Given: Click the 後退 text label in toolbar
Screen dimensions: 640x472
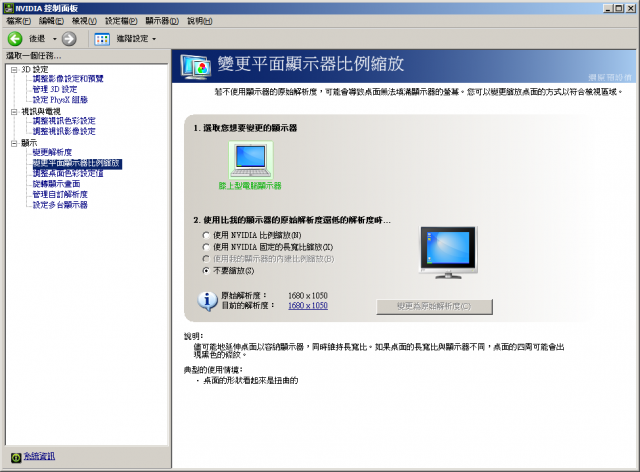Looking at the screenshot, I should (x=37, y=39).
